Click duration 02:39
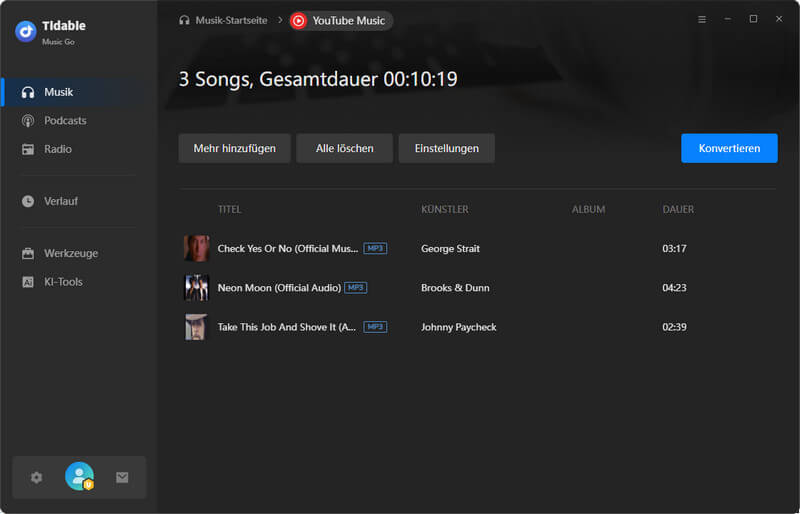The height and width of the screenshot is (514, 800). [x=674, y=327]
